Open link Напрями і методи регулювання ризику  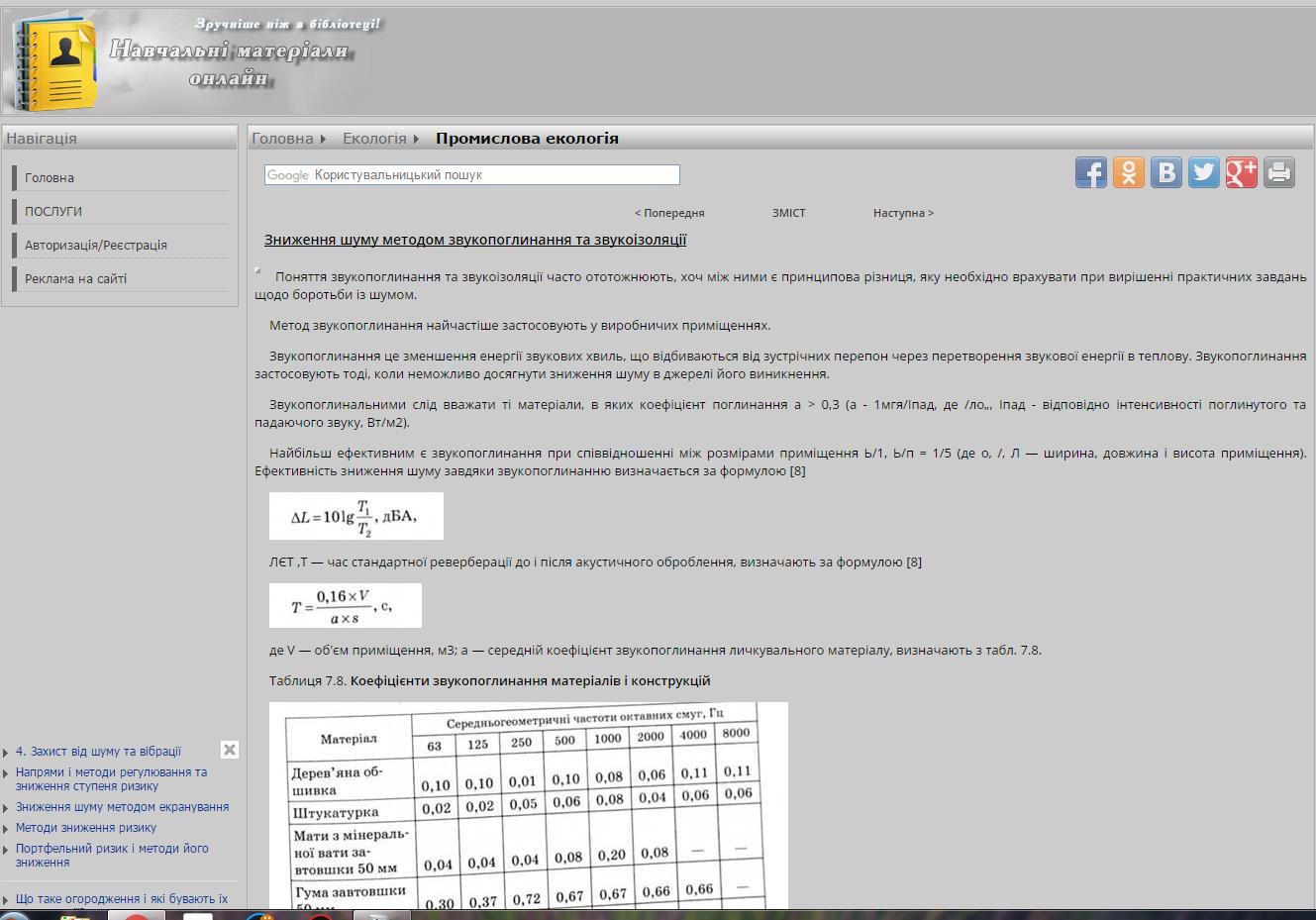click(111, 779)
